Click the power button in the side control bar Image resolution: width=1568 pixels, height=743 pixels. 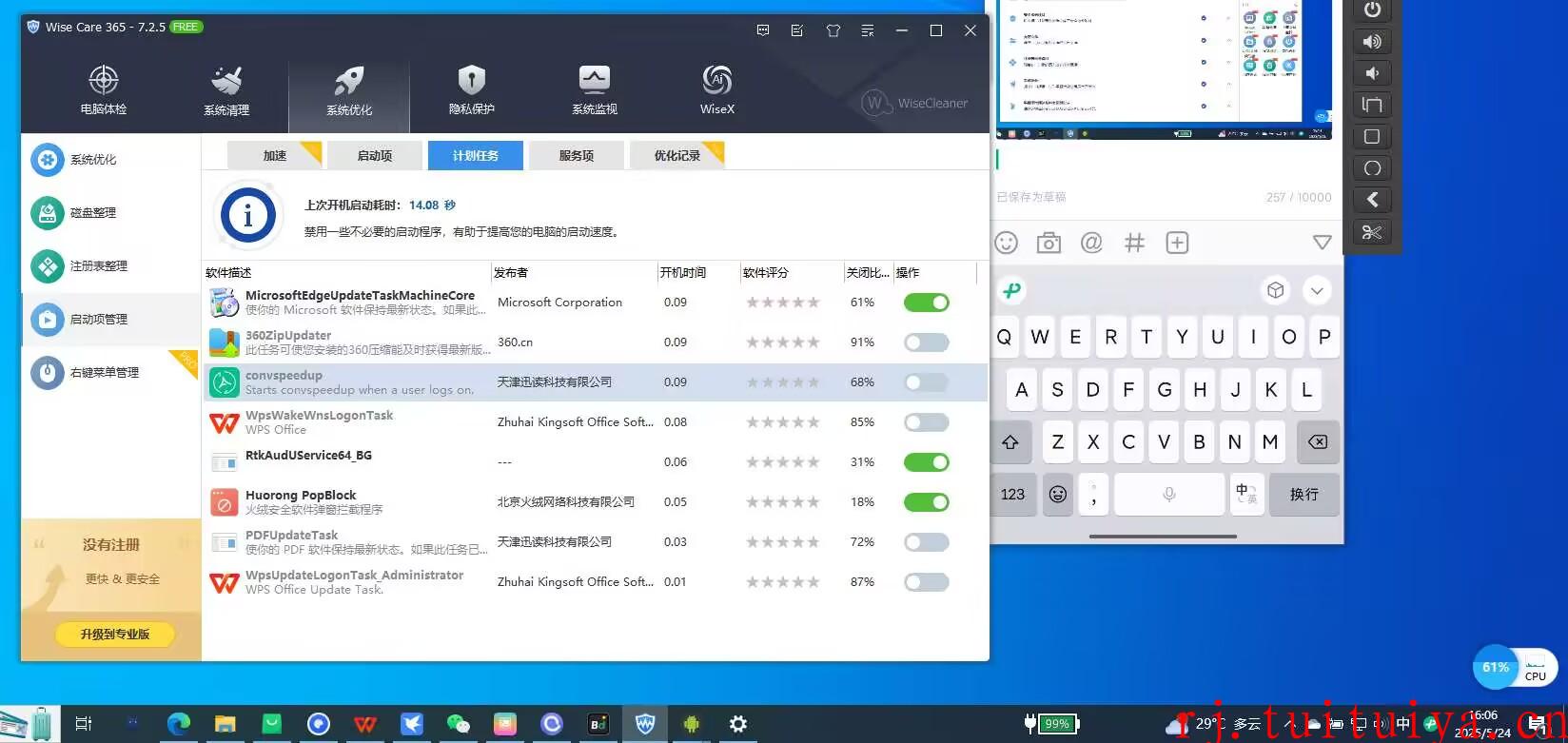pyautogui.click(x=1372, y=10)
